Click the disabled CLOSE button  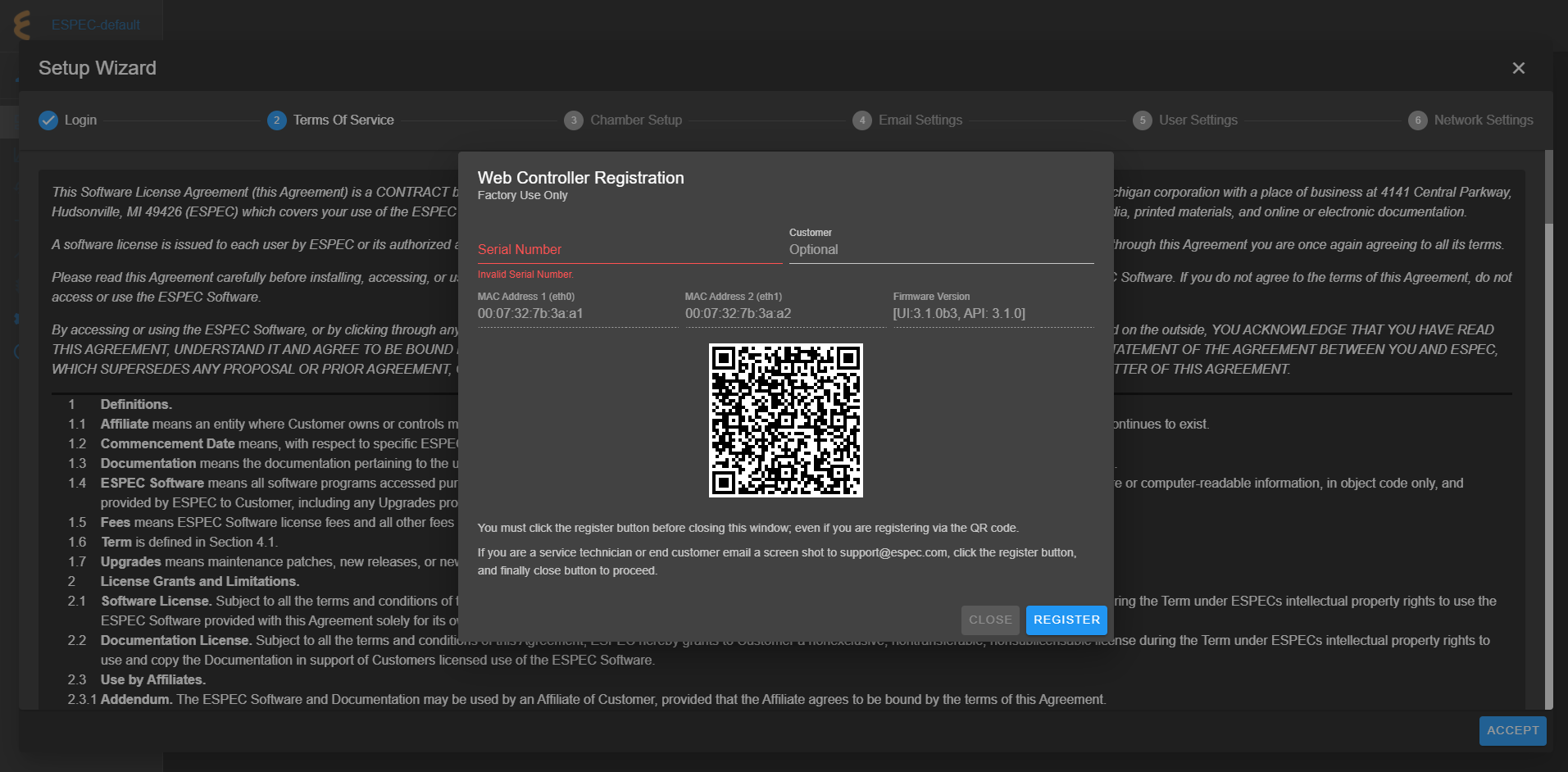(990, 620)
